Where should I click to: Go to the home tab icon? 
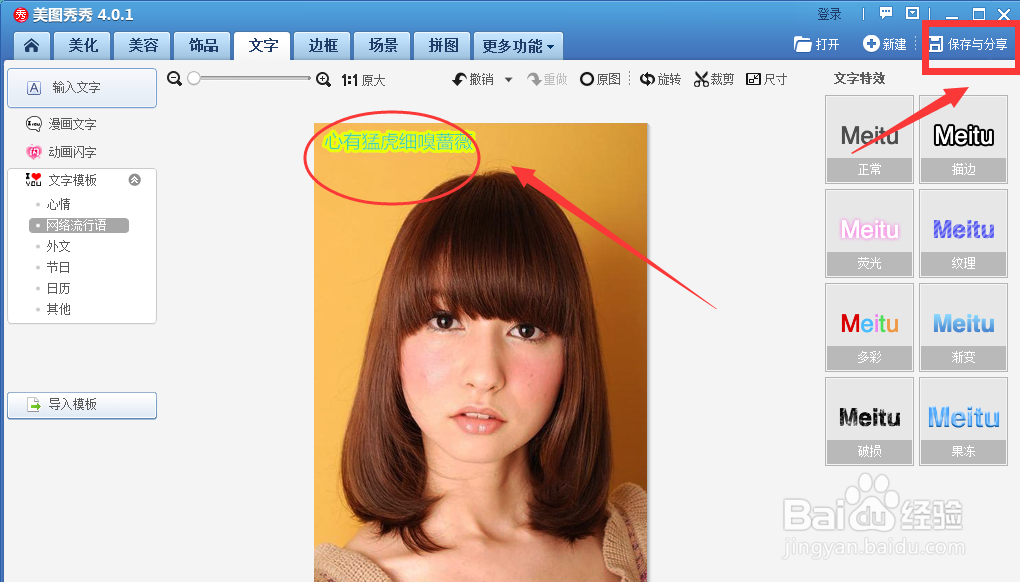tap(31, 46)
